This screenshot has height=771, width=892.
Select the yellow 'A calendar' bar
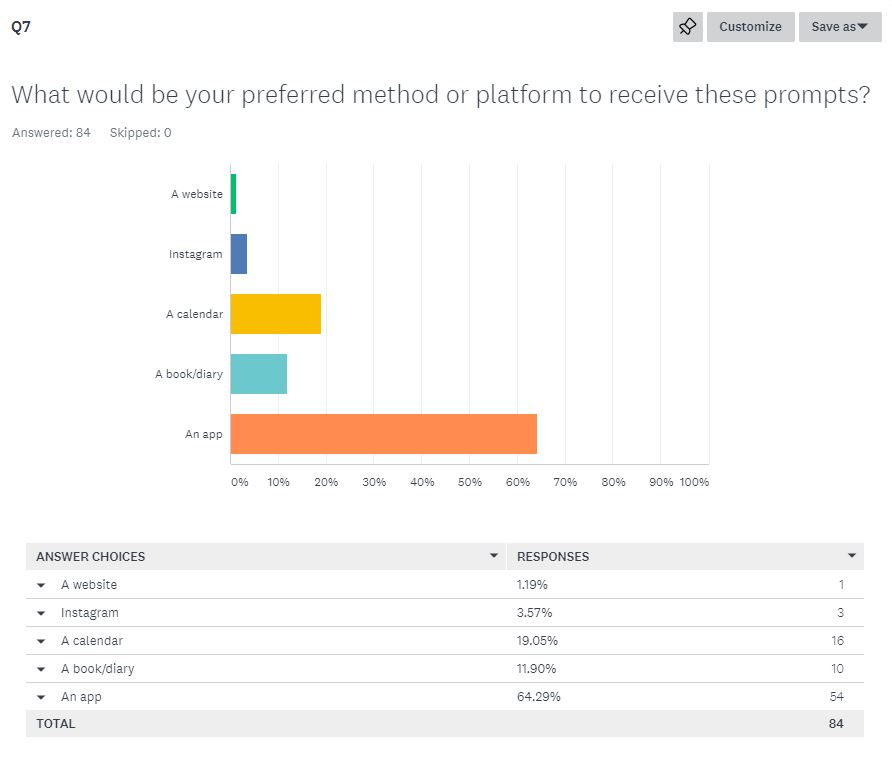[x=276, y=314]
